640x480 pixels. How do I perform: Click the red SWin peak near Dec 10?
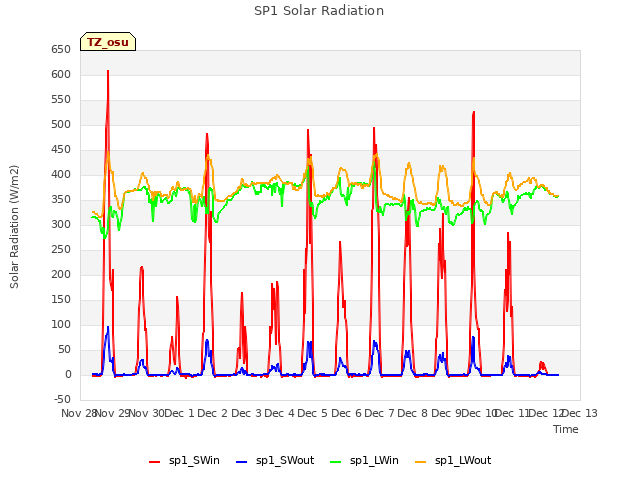tap(473, 112)
